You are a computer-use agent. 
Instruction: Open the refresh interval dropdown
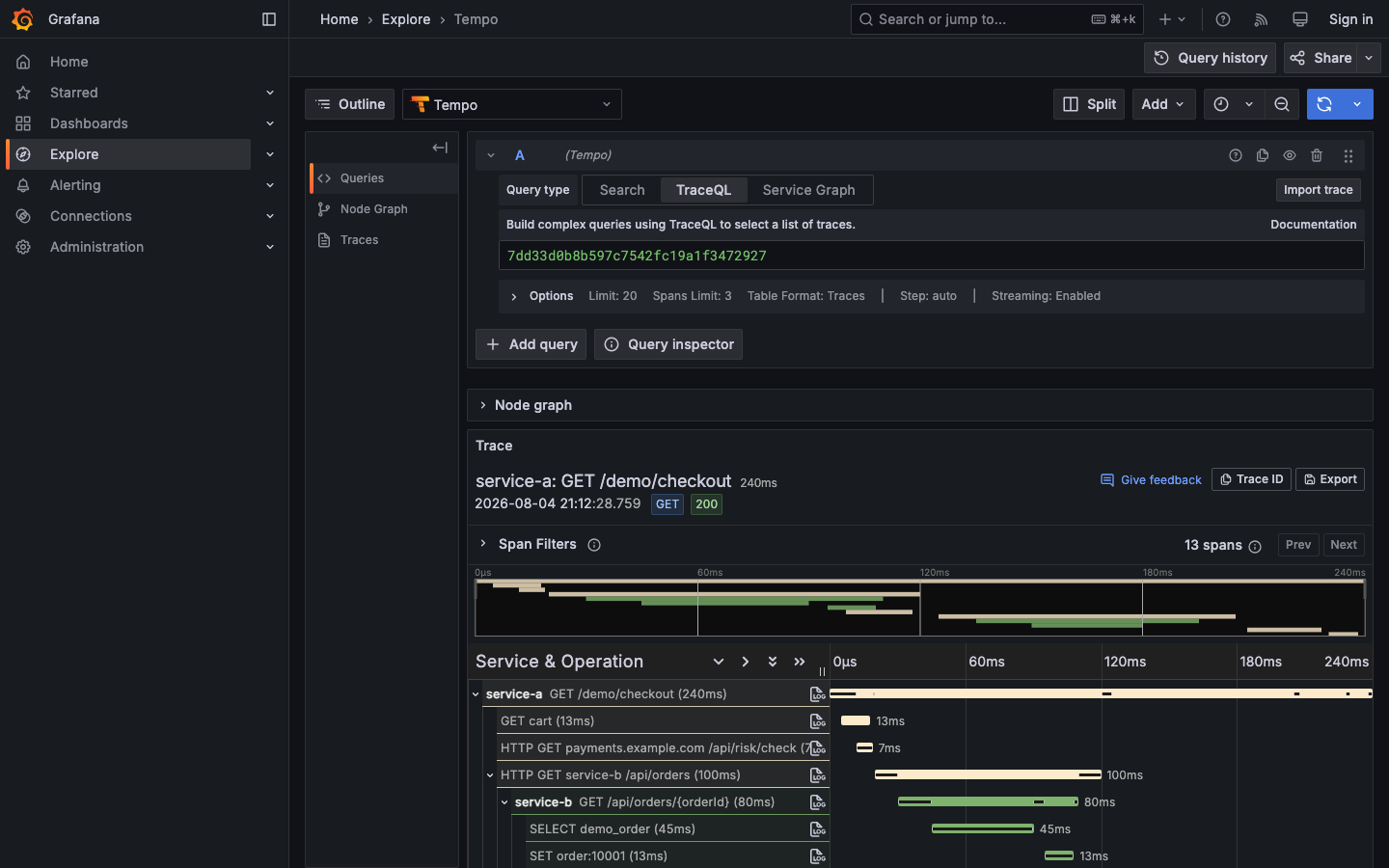1357,104
